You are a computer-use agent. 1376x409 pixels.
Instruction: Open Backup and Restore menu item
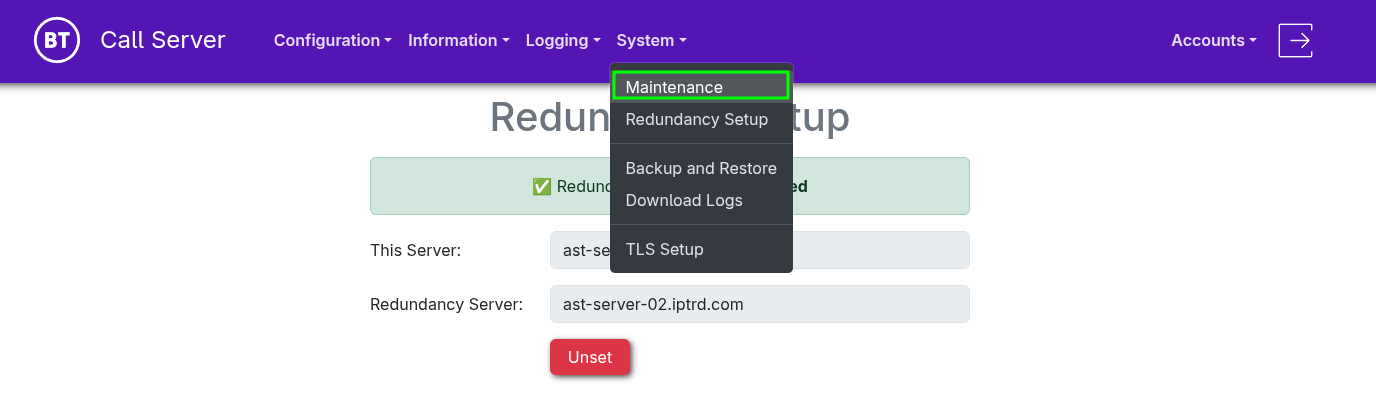701,168
